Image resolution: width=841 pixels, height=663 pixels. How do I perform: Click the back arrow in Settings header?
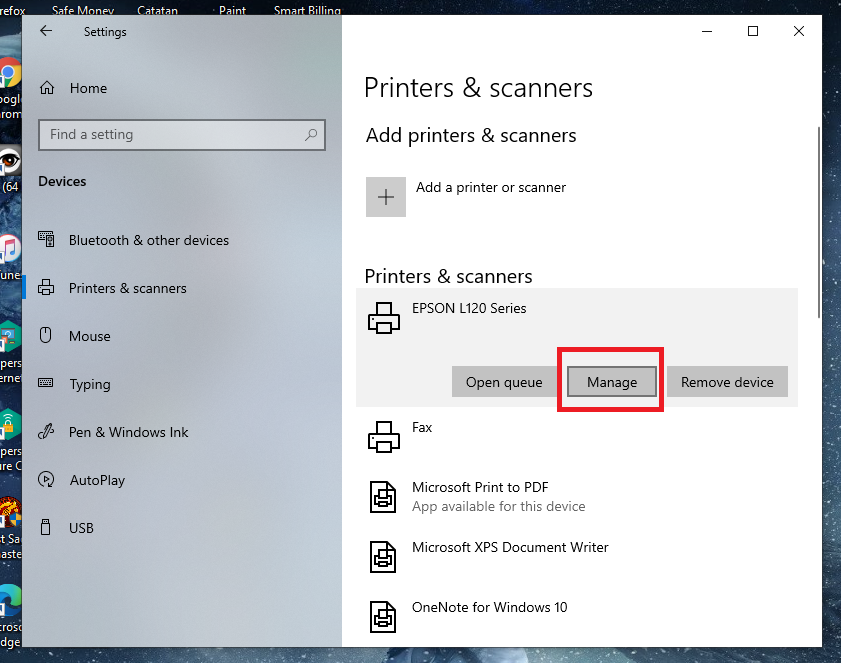click(45, 31)
